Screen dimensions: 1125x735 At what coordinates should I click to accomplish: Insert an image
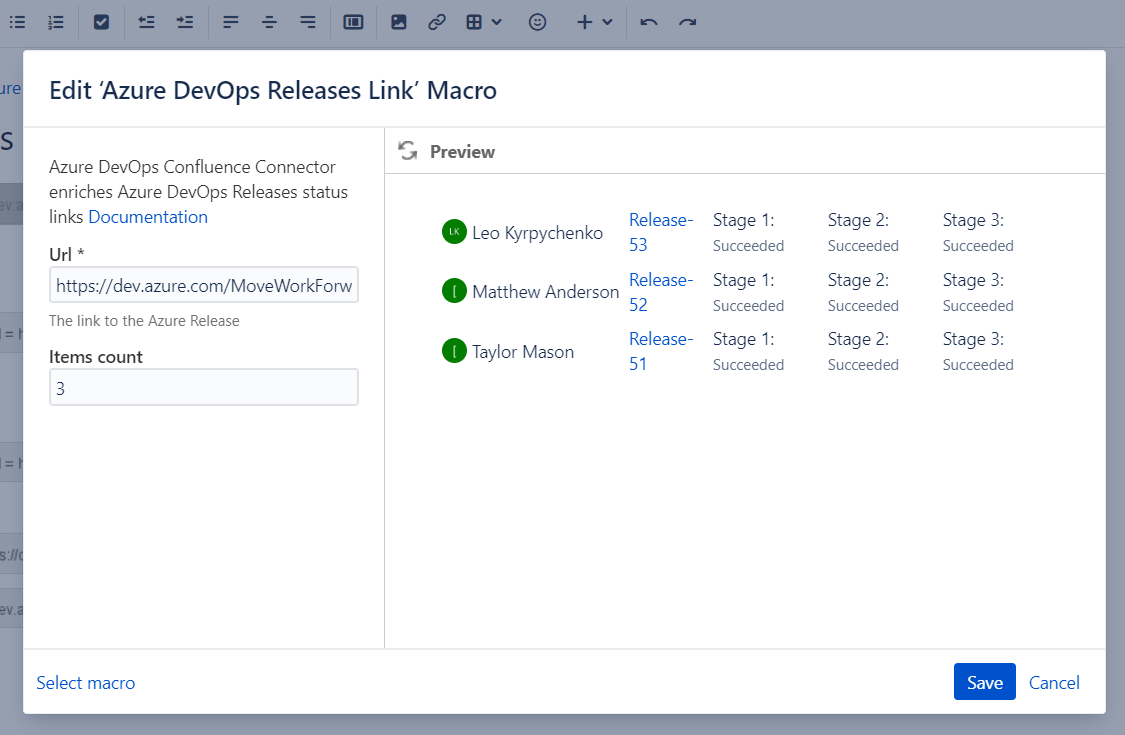pos(399,21)
